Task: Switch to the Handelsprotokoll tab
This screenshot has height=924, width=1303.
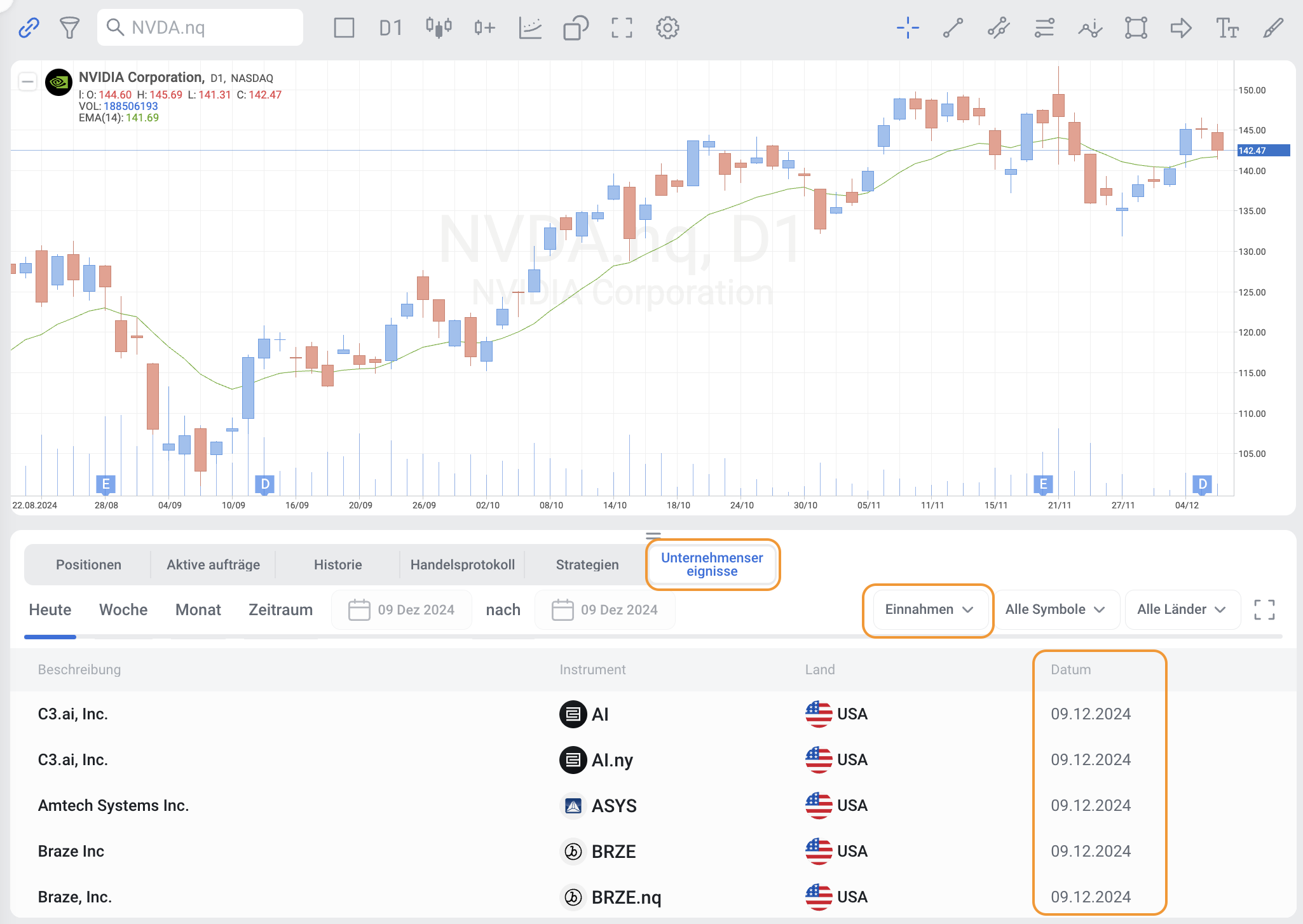Action: click(x=462, y=564)
